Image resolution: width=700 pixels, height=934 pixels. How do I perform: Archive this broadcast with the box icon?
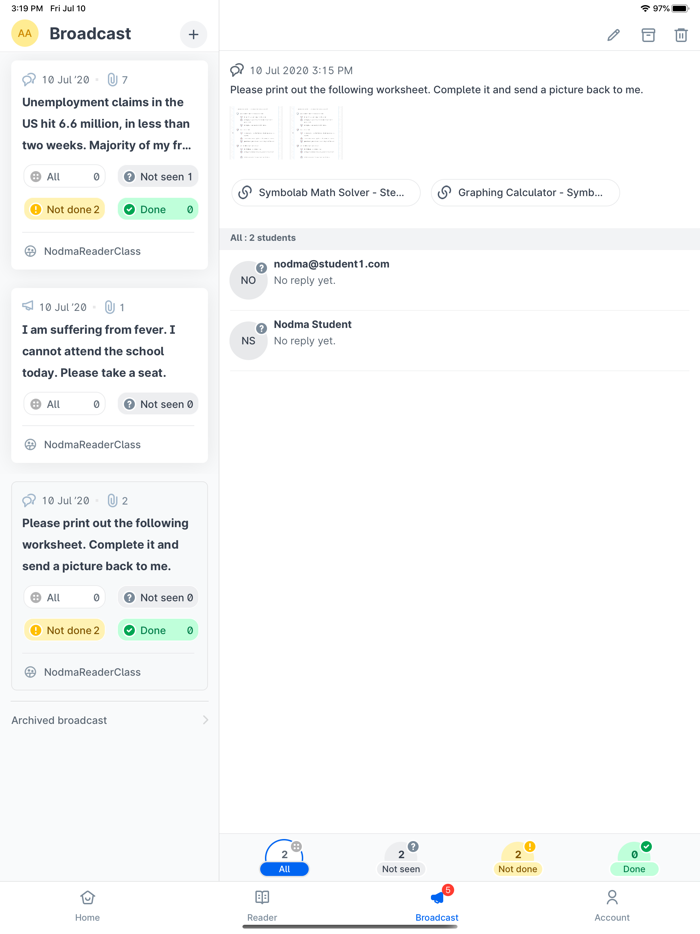click(x=648, y=35)
